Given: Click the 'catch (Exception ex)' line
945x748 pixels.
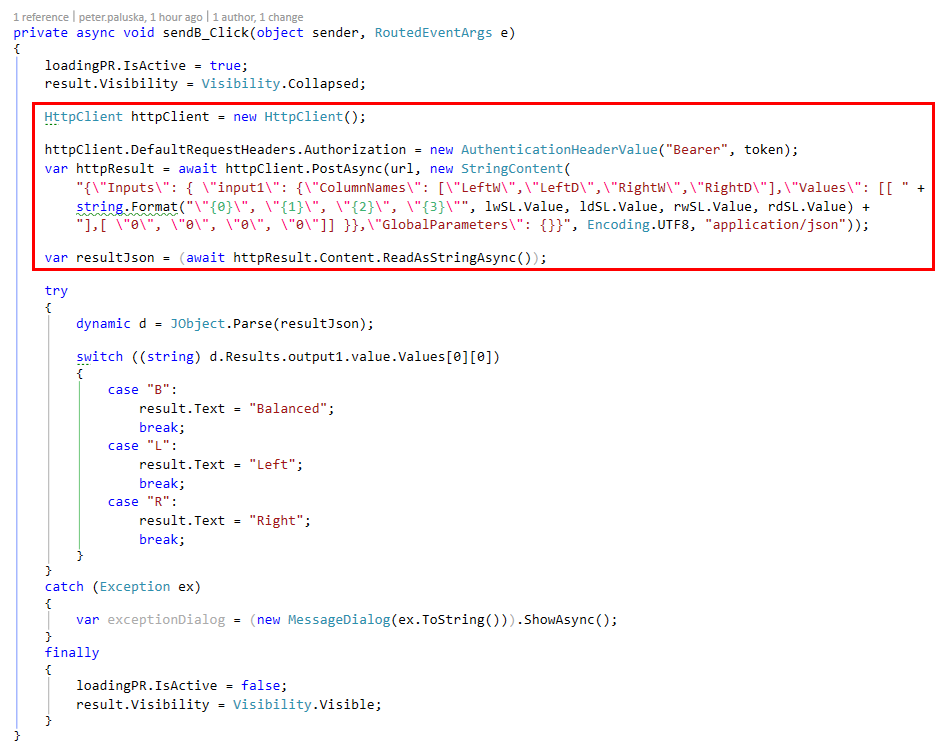Looking at the screenshot, I should pos(122,586).
